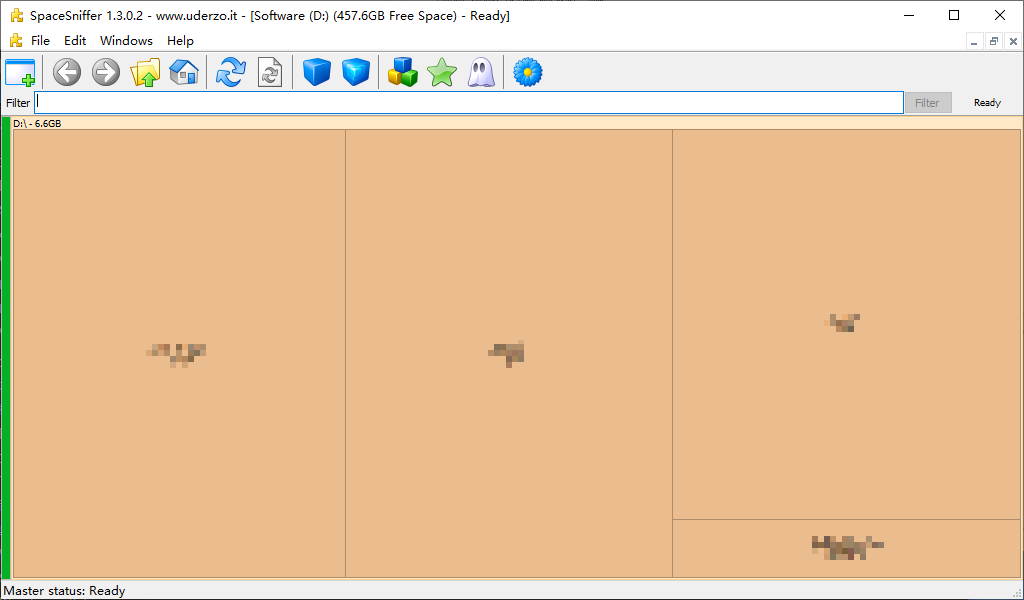The height and width of the screenshot is (600, 1024).
Task: Go forward with the right arrow
Action: [106, 72]
